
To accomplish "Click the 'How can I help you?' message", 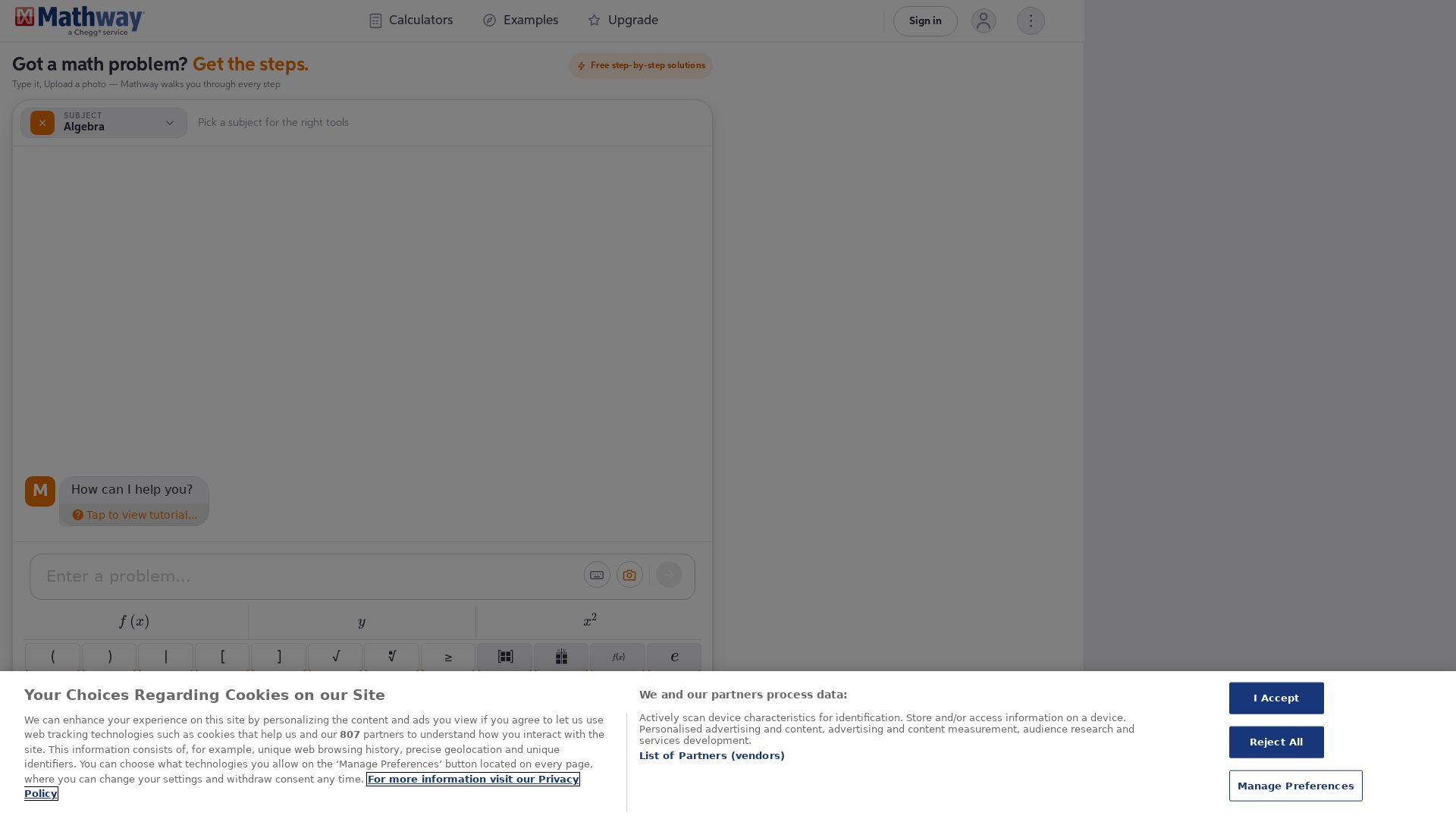I will pos(132,490).
